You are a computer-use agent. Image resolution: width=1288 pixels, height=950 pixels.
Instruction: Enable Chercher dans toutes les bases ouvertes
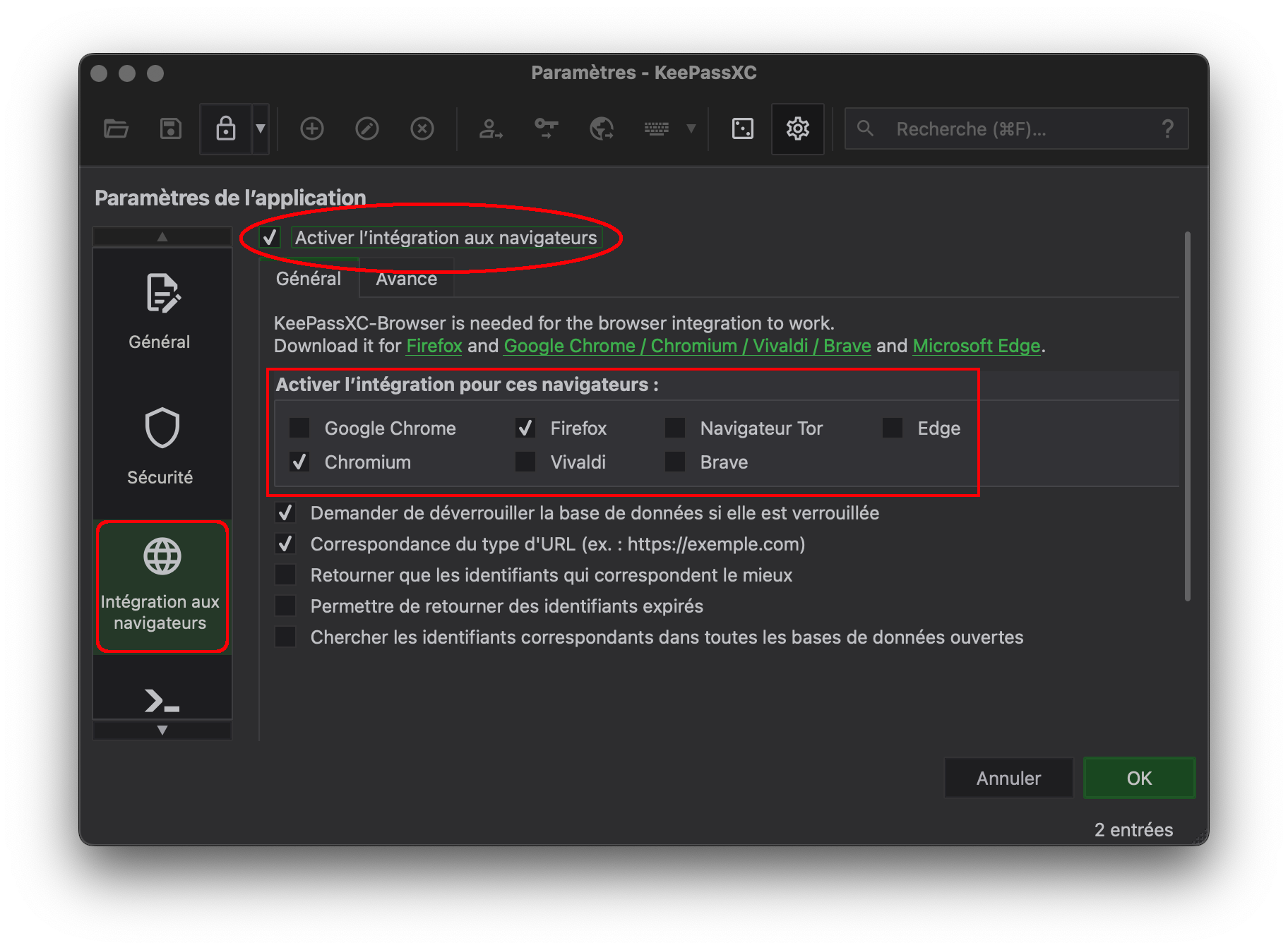[285, 637]
